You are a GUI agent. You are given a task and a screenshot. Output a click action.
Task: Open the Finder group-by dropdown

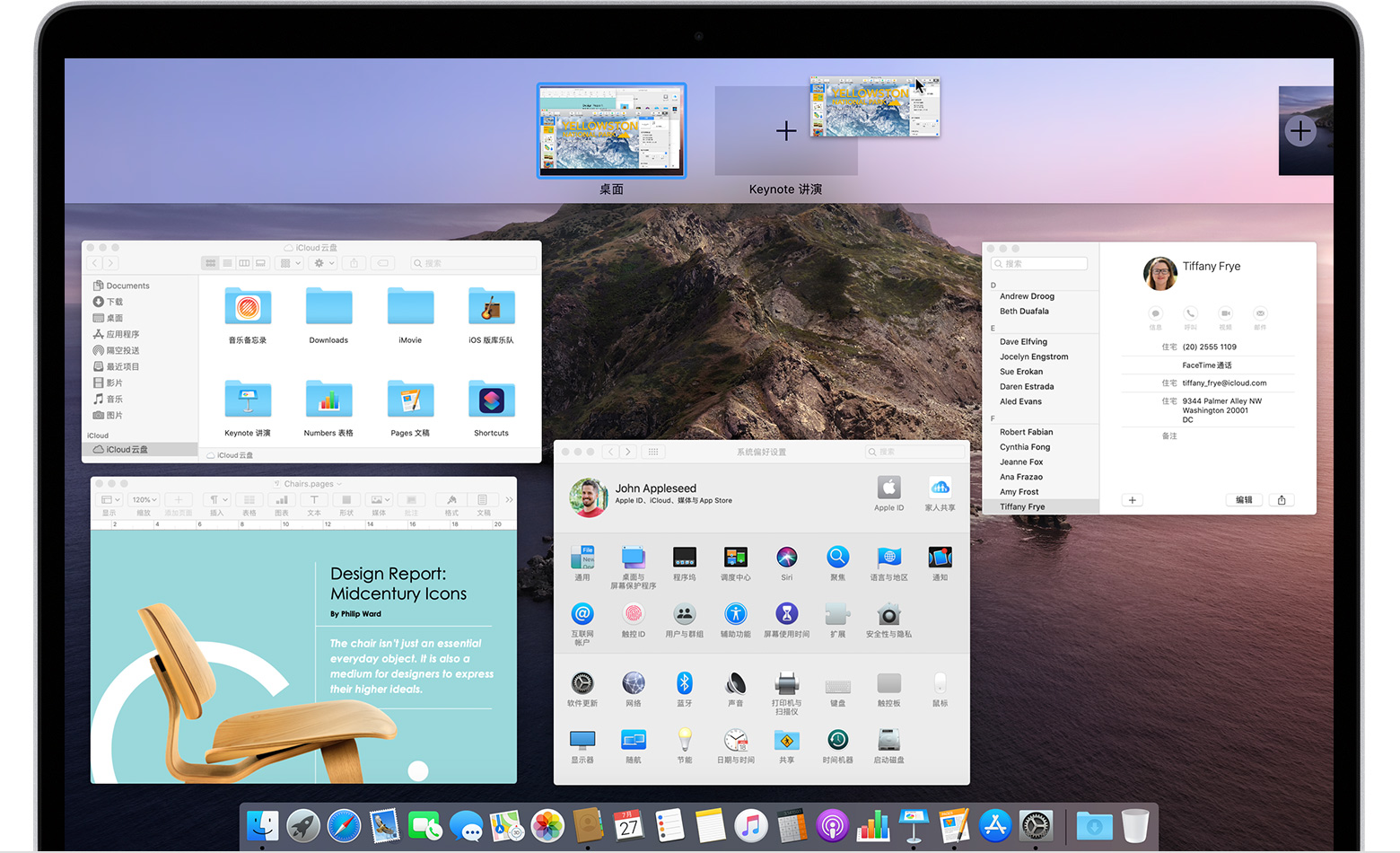[289, 263]
